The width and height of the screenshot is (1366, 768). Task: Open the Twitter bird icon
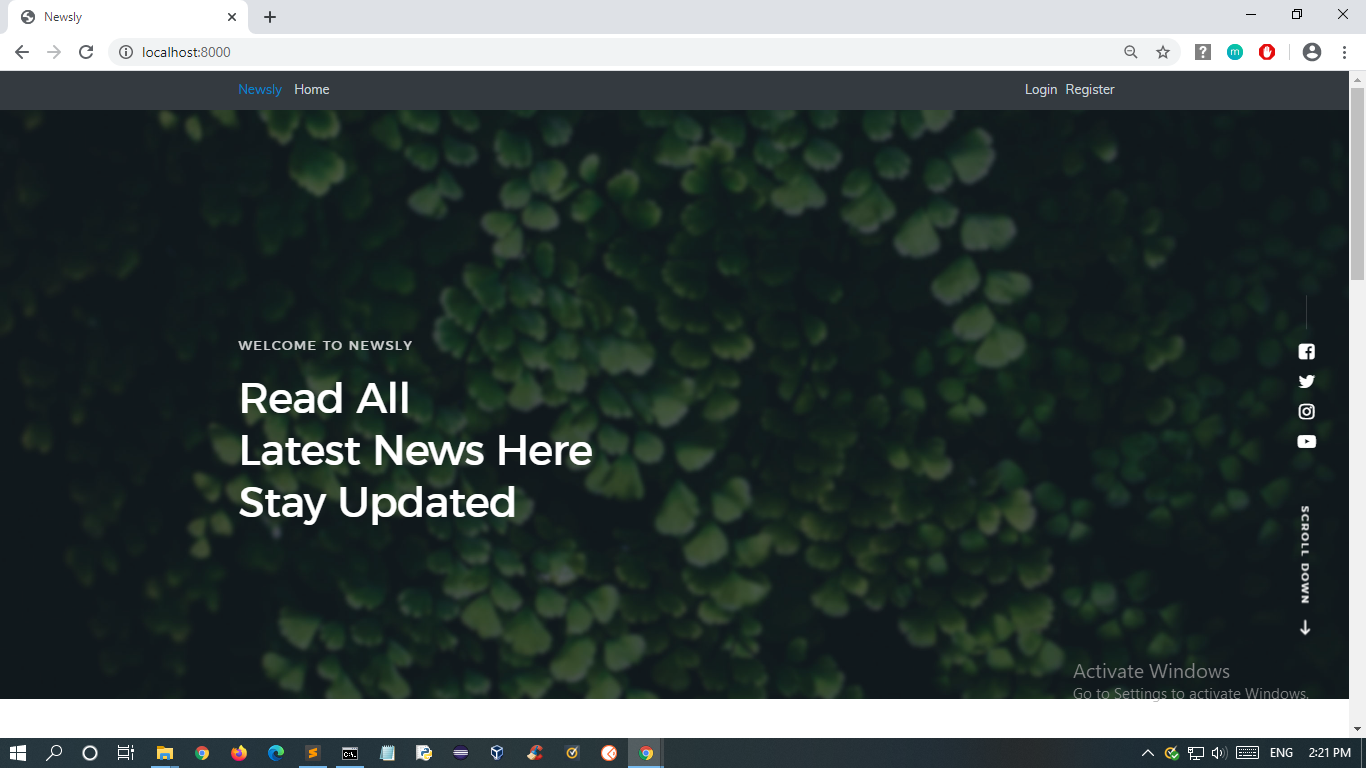1306,381
